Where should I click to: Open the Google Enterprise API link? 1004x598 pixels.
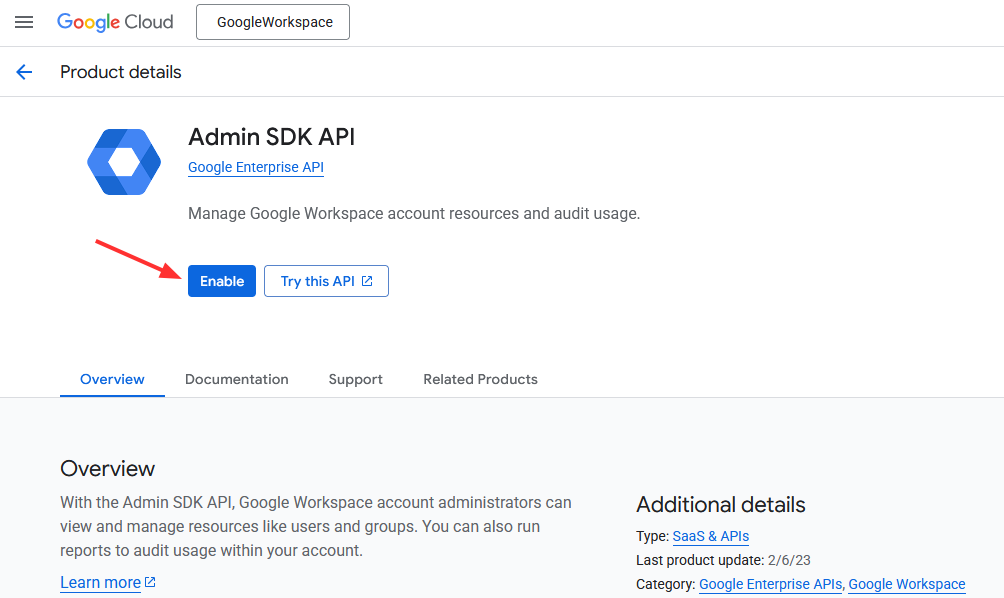pyautogui.click(x=256, y=167)
